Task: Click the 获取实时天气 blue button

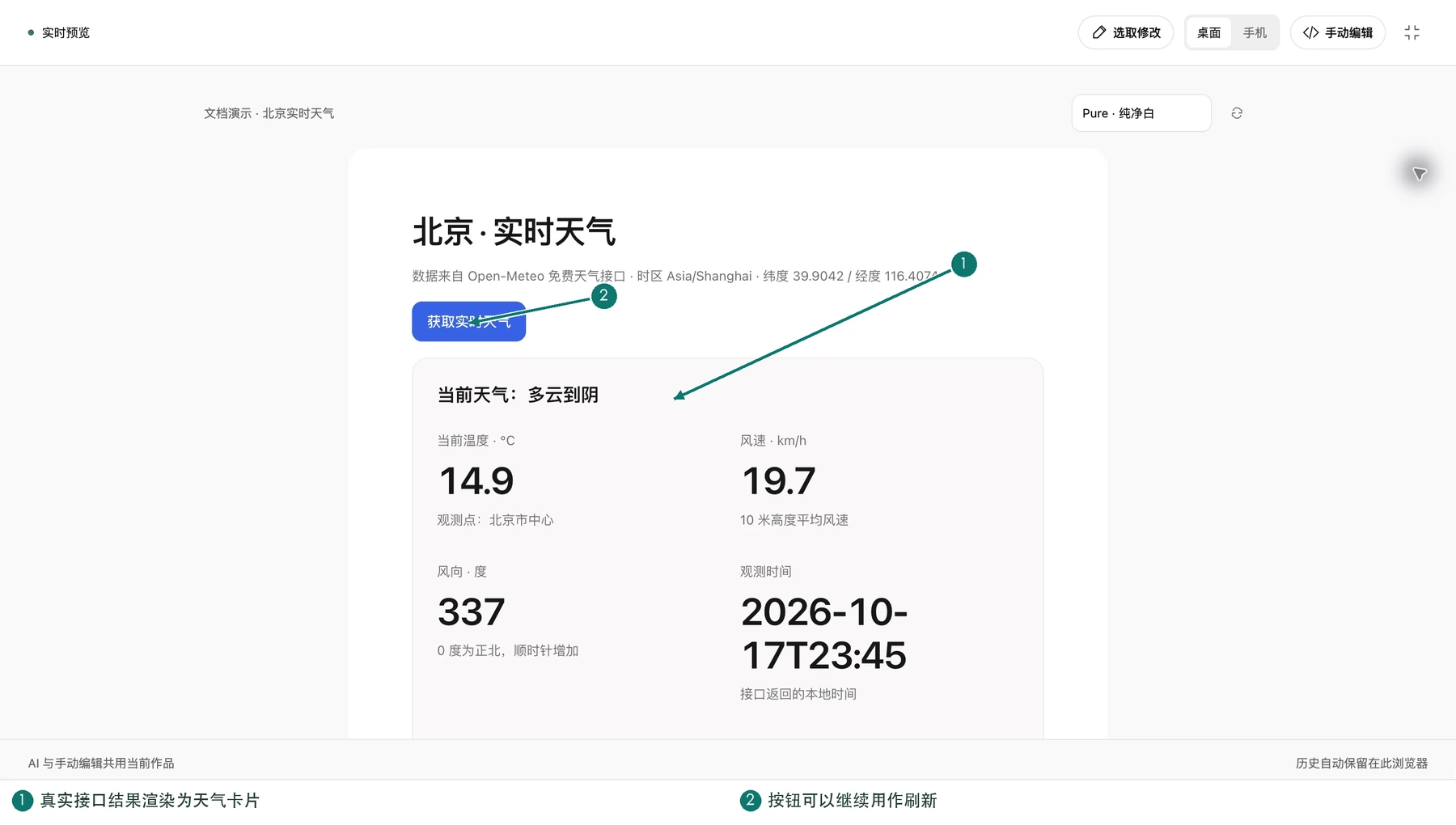Action: (469, 321)
